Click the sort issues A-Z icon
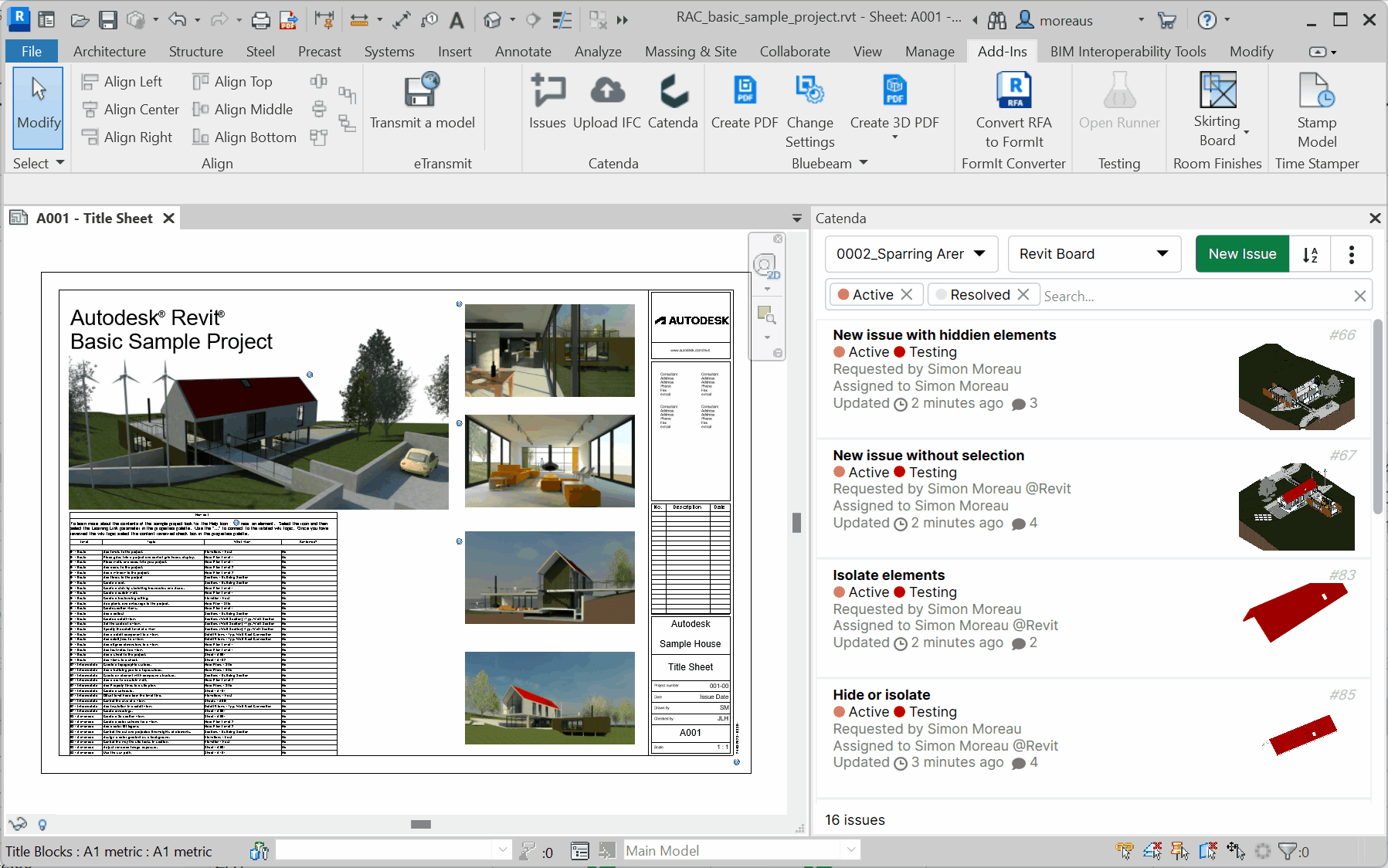The width and height of the screenshot is (1388, 868). [1310, 255]
